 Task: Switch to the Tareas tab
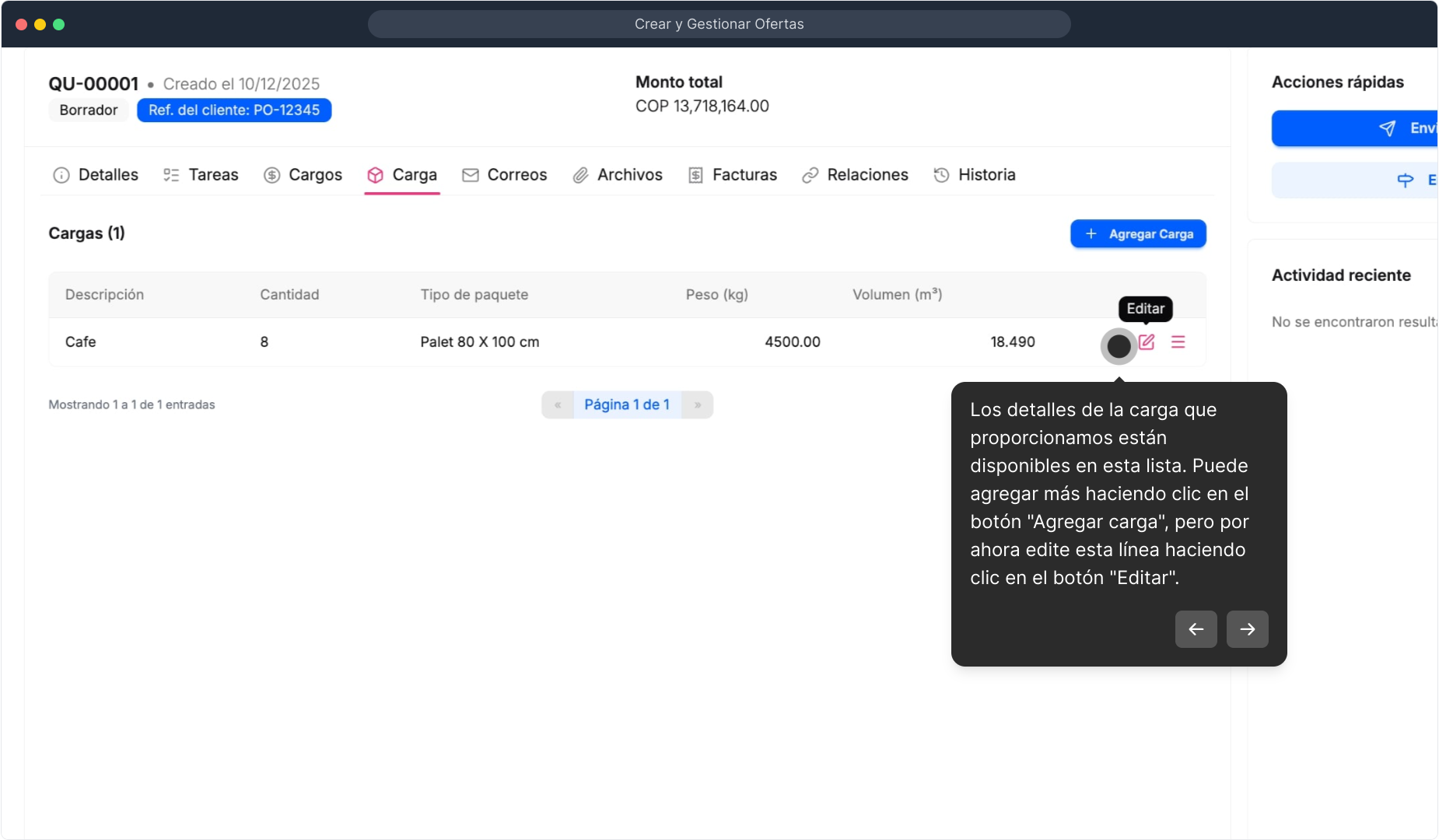click(x=201, y=175)
